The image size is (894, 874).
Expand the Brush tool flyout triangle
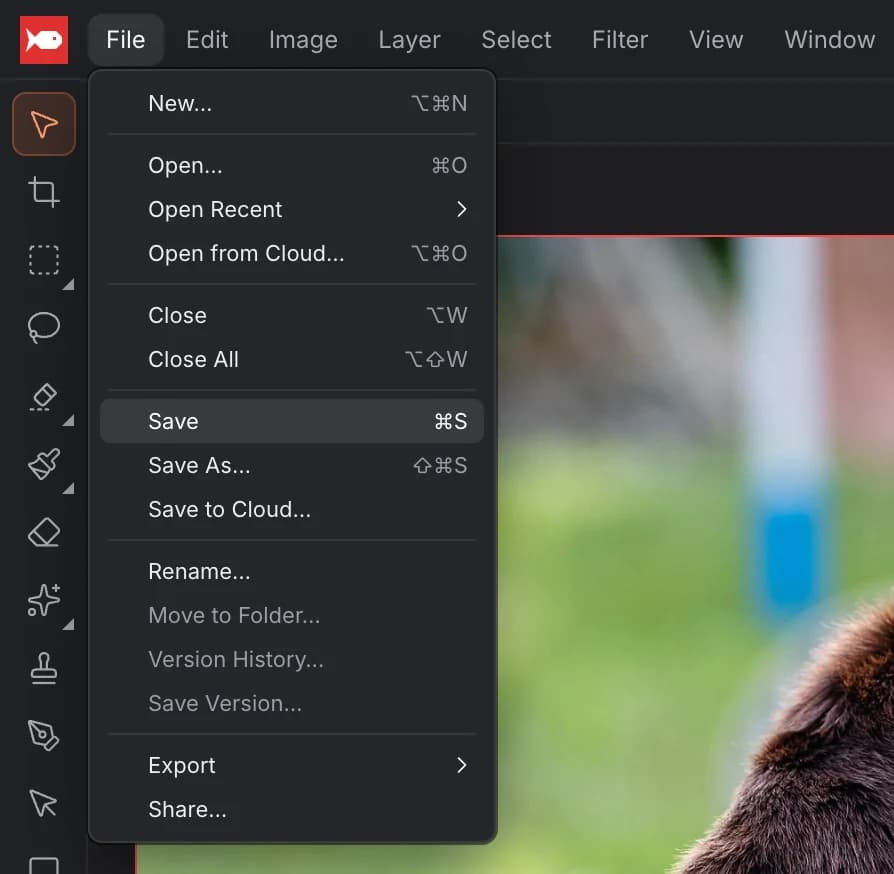point(68,489)
